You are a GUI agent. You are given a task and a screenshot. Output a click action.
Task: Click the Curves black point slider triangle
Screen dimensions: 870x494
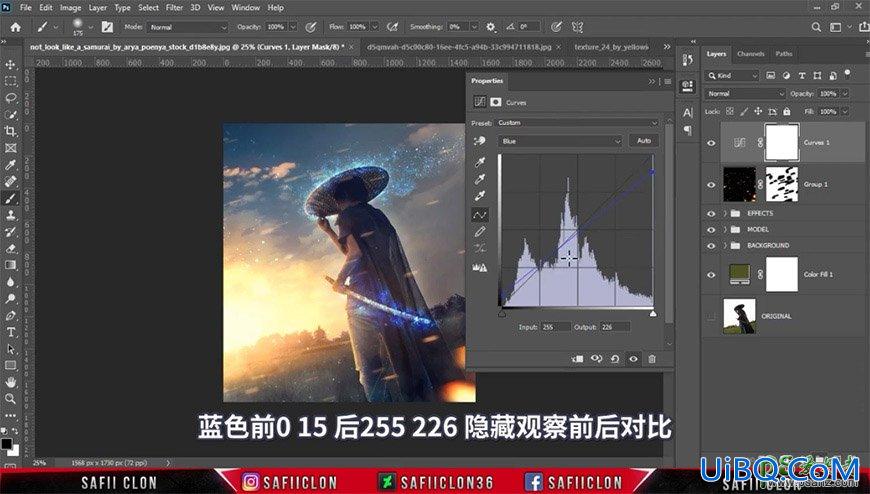pos(502,314)
